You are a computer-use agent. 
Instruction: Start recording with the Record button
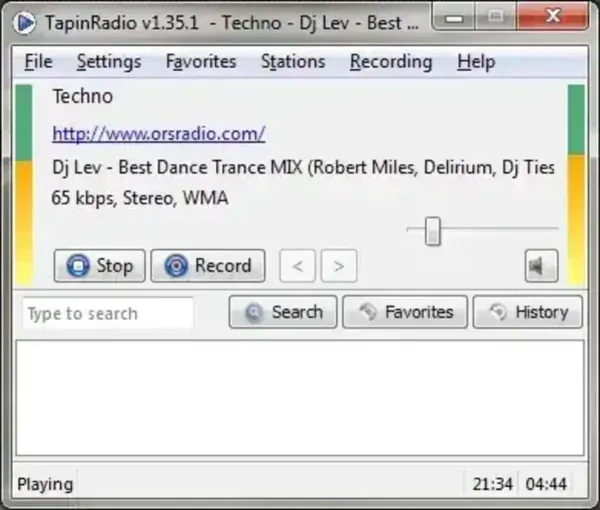pos(208,266)
